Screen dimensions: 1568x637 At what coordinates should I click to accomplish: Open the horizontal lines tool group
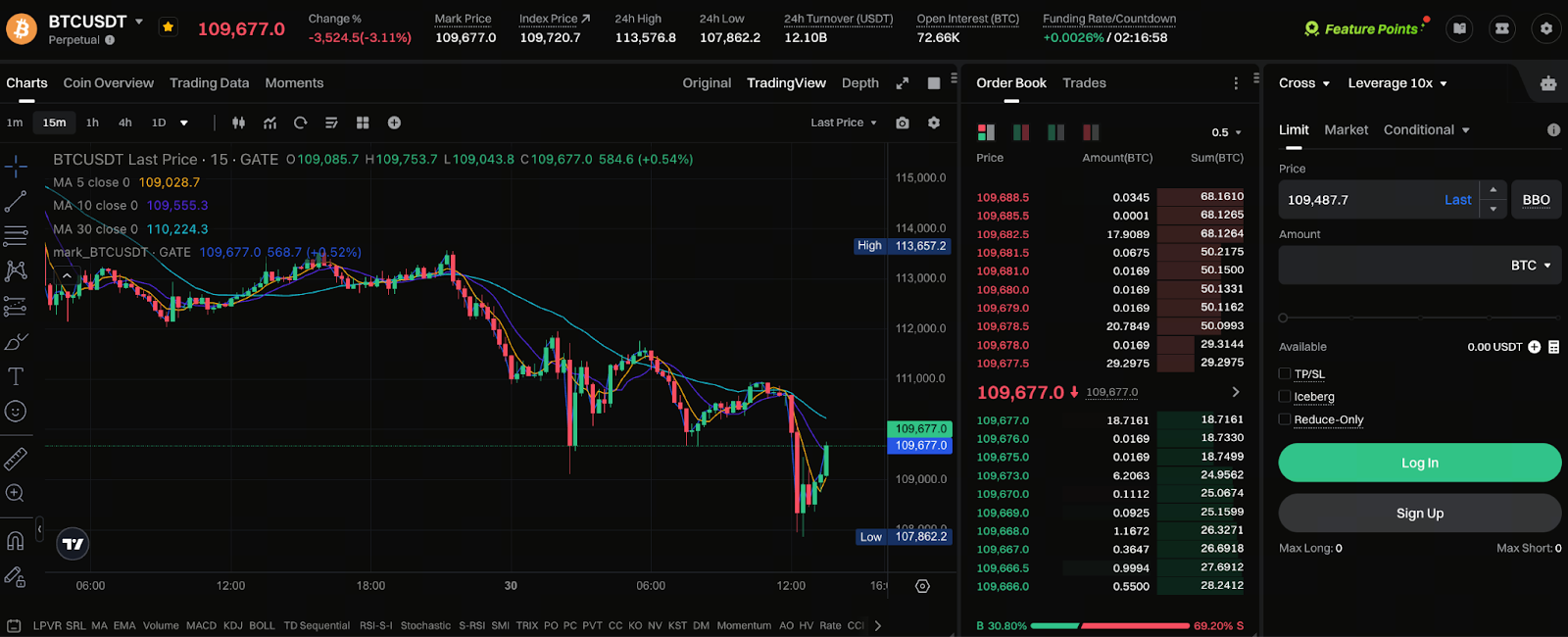click(16, 236)
